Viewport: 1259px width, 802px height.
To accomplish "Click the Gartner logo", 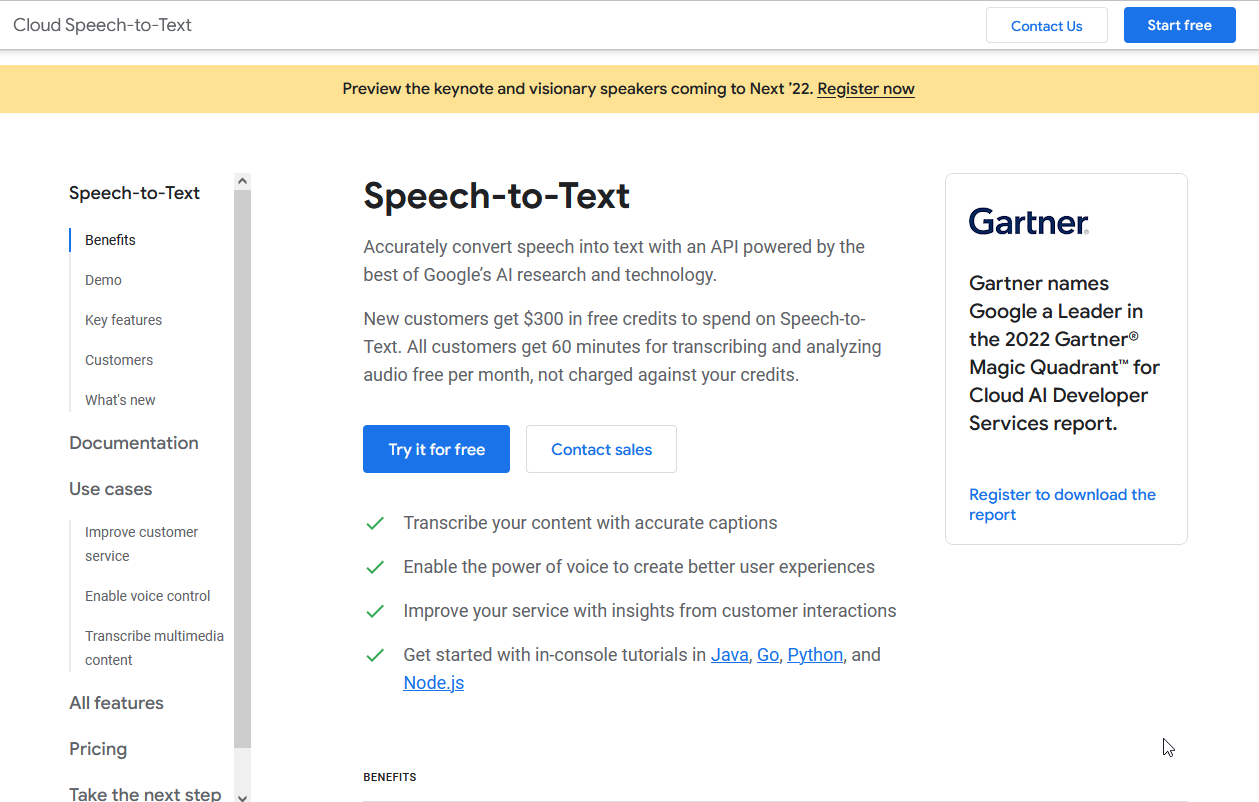I will [1028, 222].
